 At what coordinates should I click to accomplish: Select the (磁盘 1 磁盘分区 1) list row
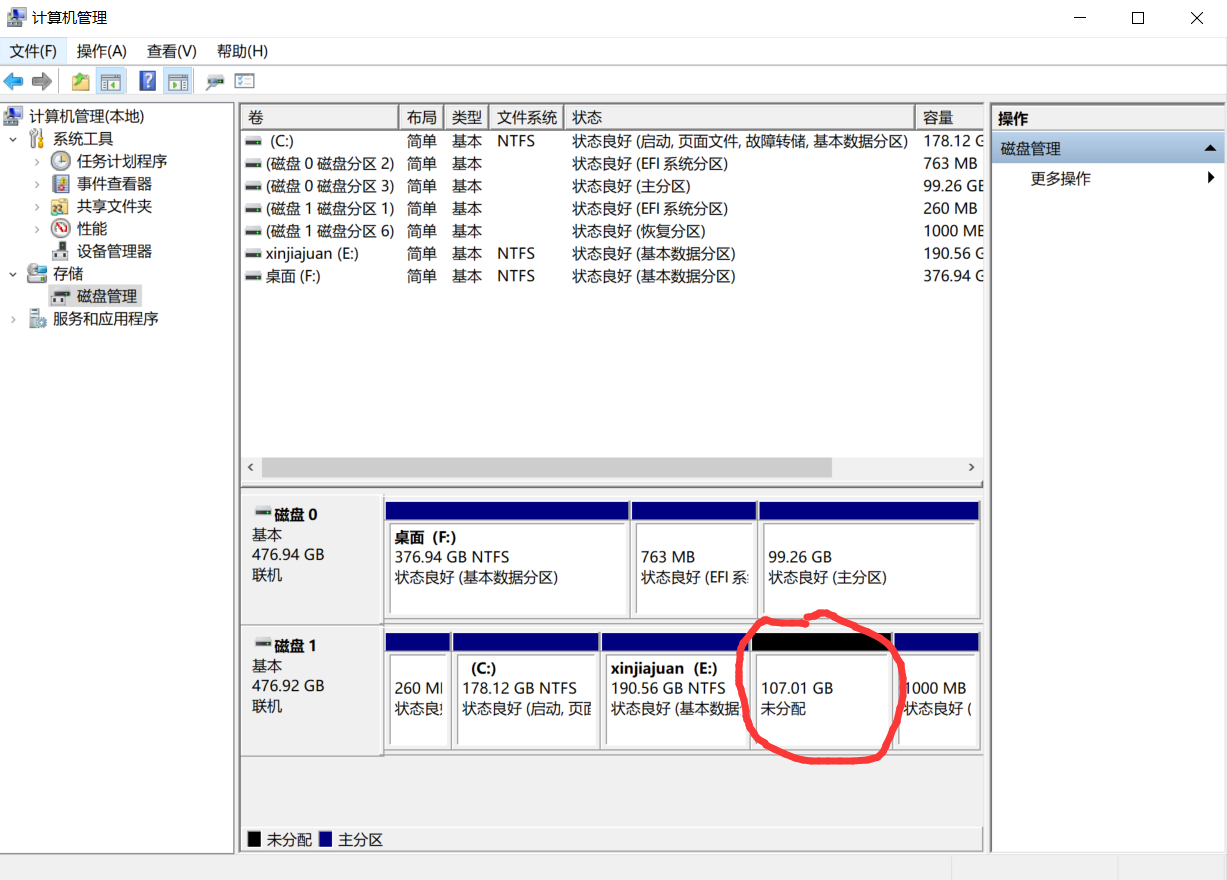click(612, 209)
